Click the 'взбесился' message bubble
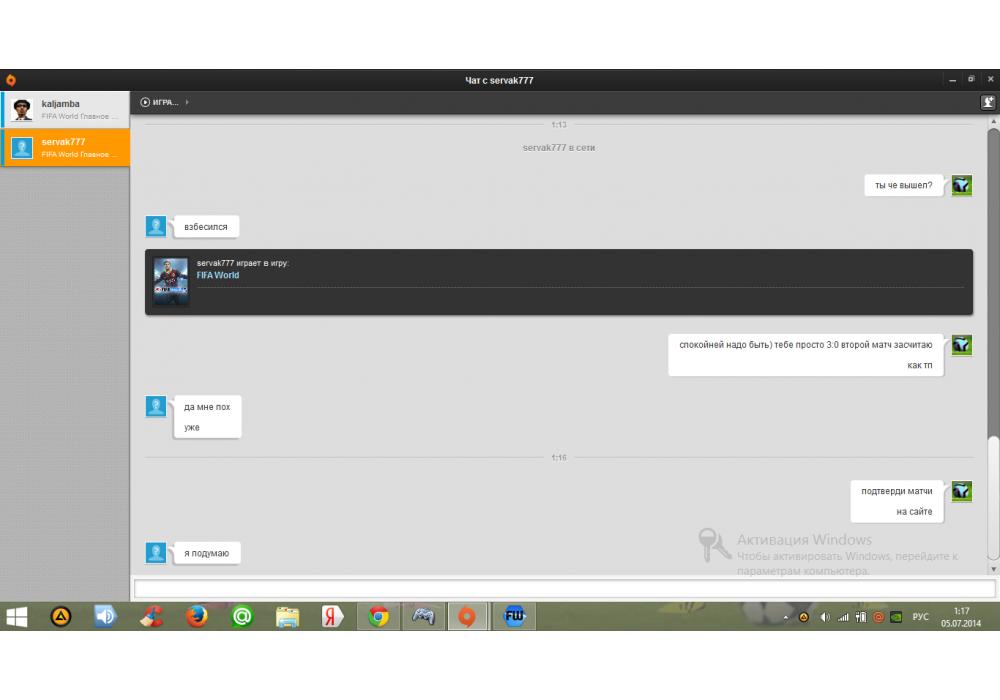 pyautogui.click(x=206, y=226)
